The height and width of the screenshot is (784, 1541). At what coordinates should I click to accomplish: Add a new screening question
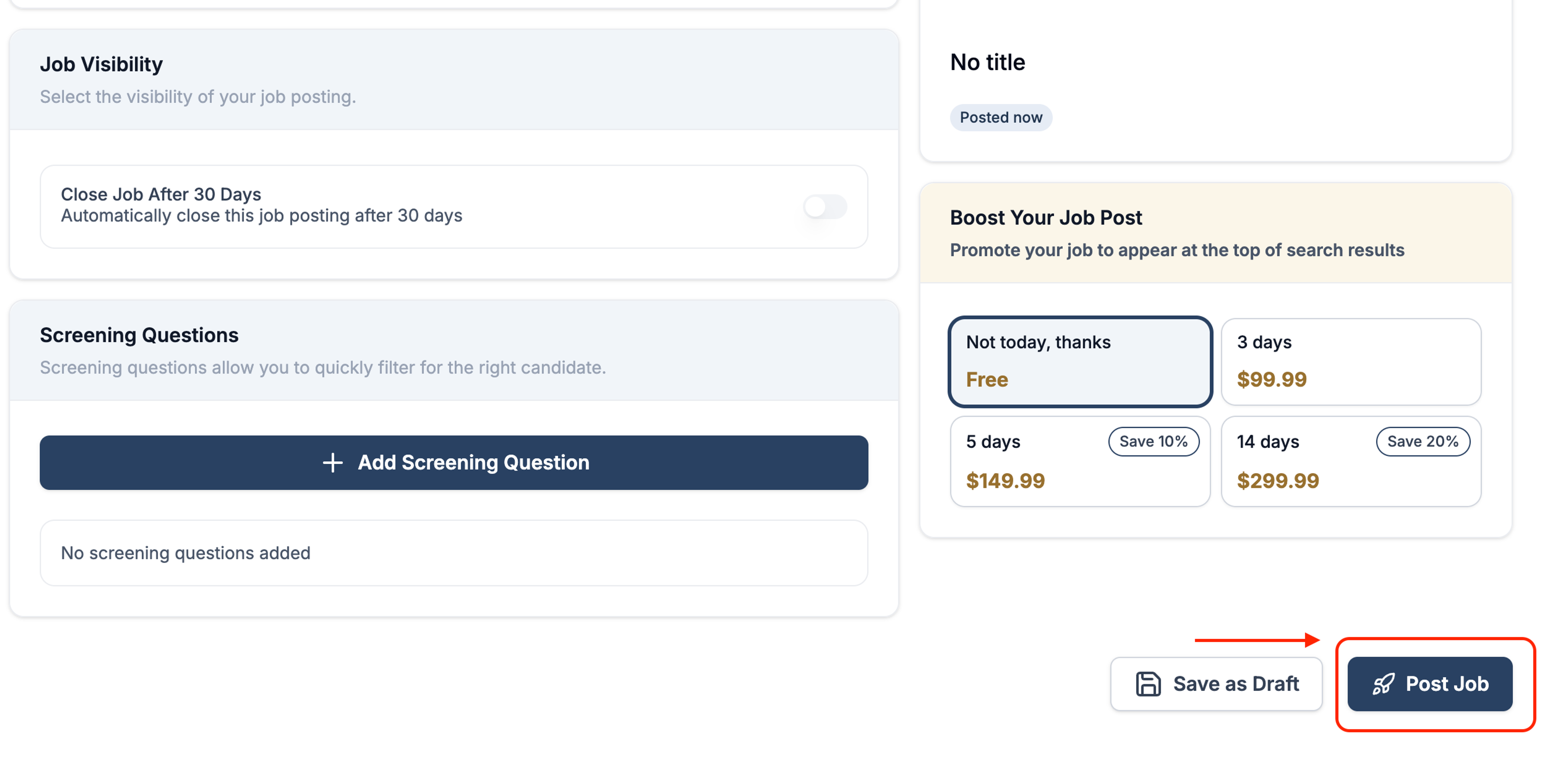coord(453,462)
